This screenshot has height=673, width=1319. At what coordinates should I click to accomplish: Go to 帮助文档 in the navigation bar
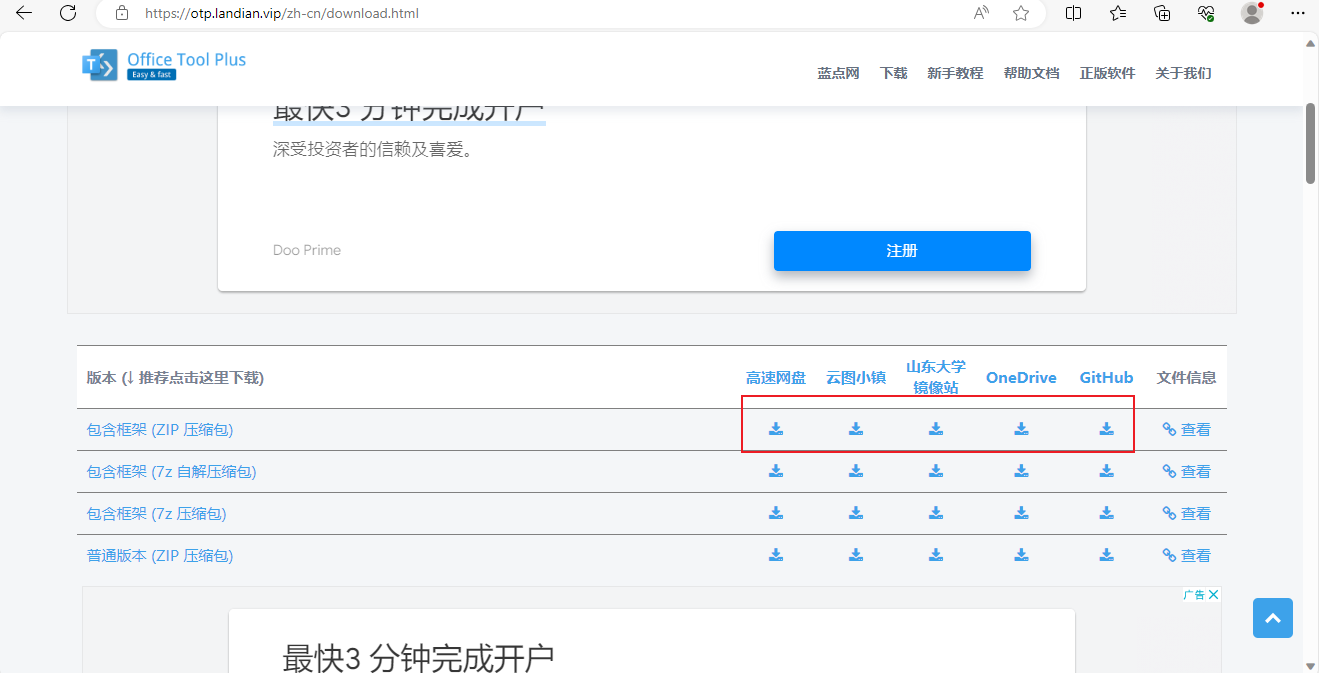click(x=1031, y=73)
